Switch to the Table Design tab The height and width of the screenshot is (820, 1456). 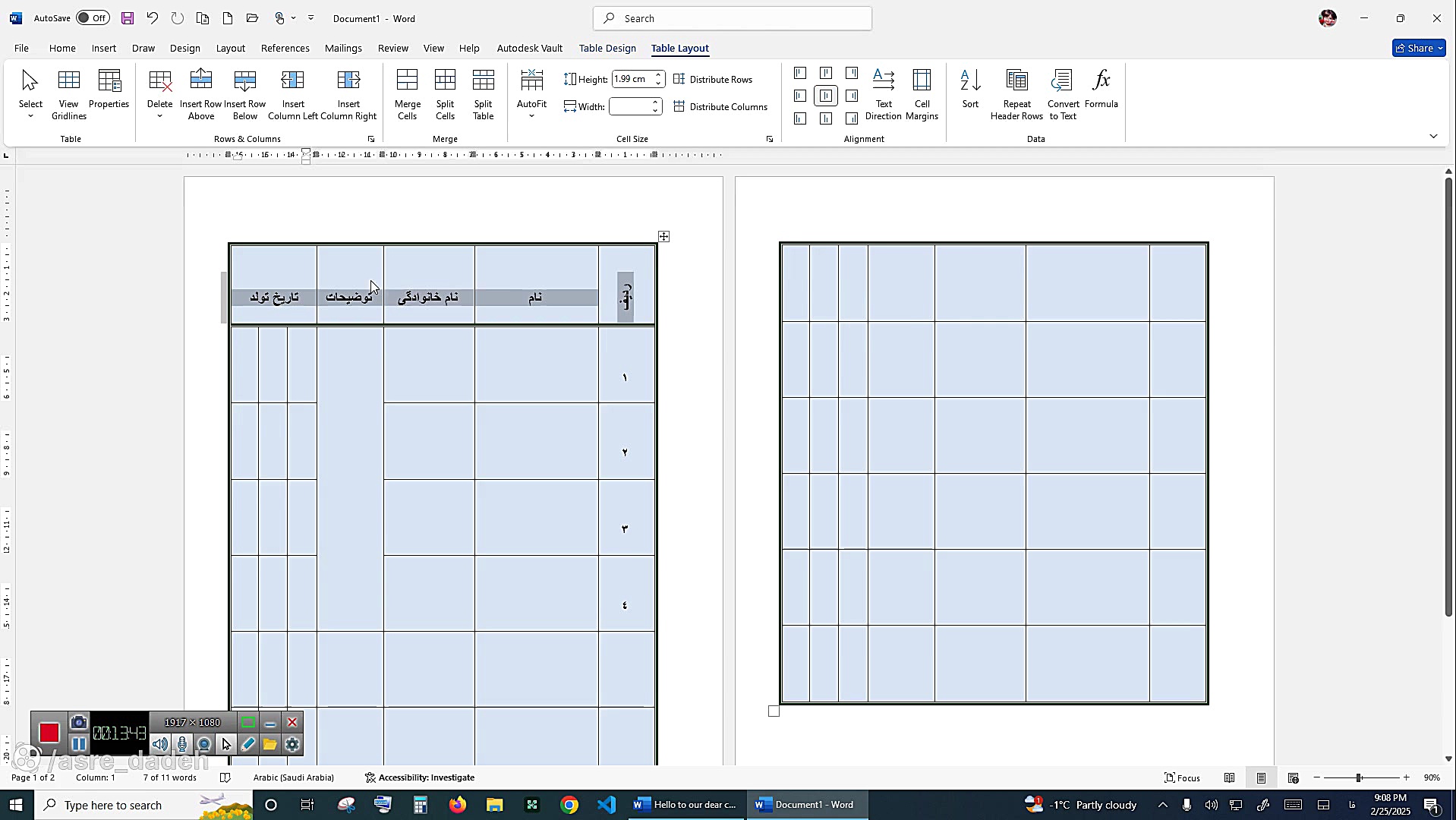pos(607,48)
